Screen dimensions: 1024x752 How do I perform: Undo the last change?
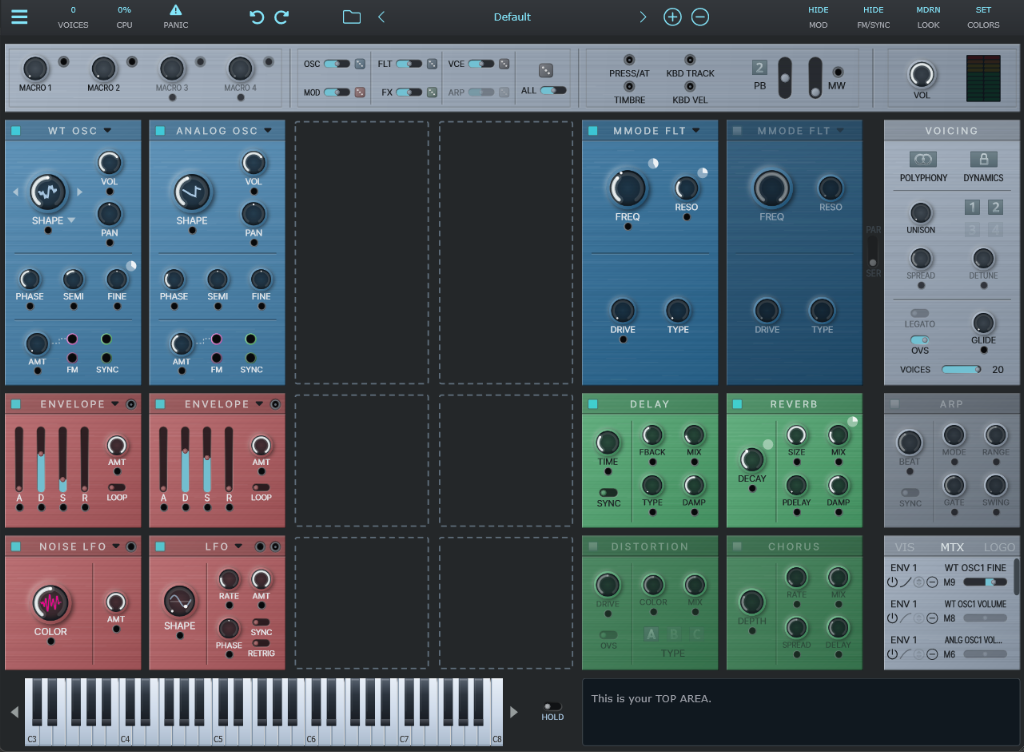click(x=257, y=17)
